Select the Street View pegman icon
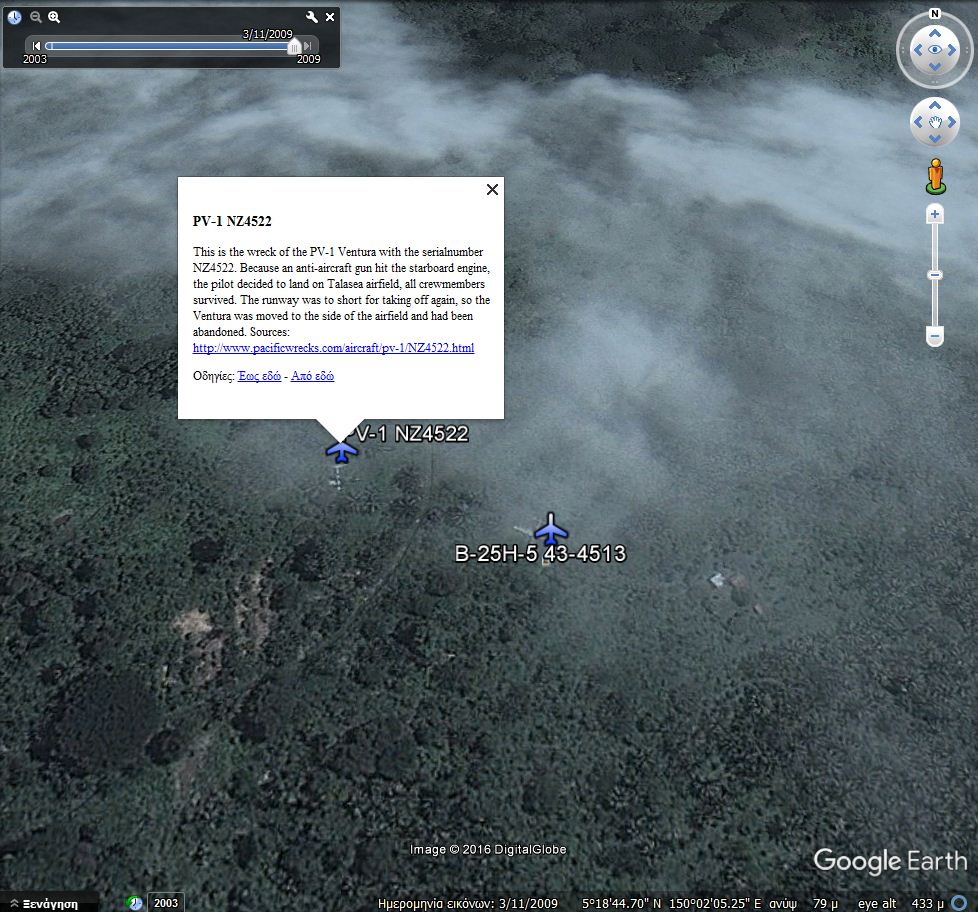 click(x=935, y=177)
